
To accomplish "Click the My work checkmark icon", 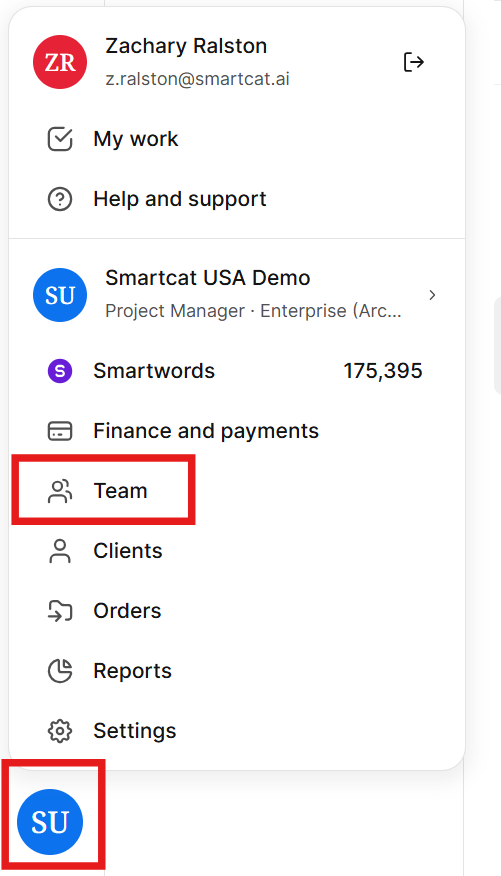I will coord(60,139).
